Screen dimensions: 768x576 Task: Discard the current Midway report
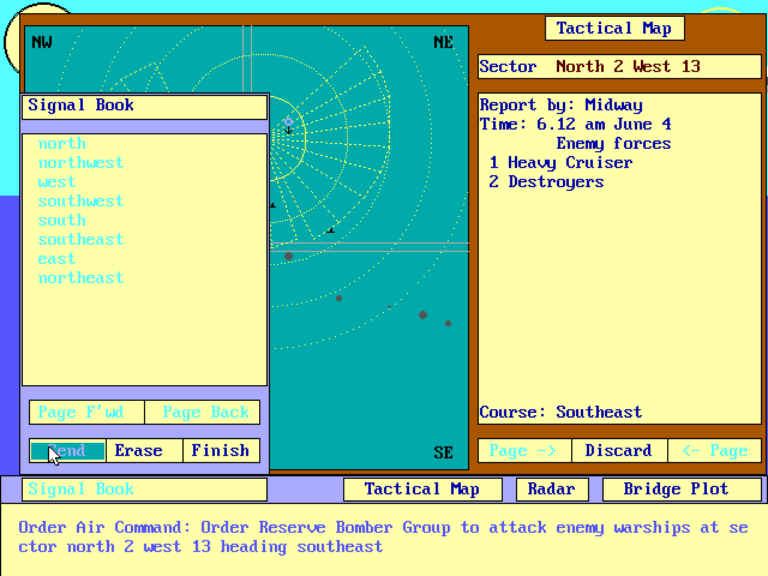coord(618,451)
